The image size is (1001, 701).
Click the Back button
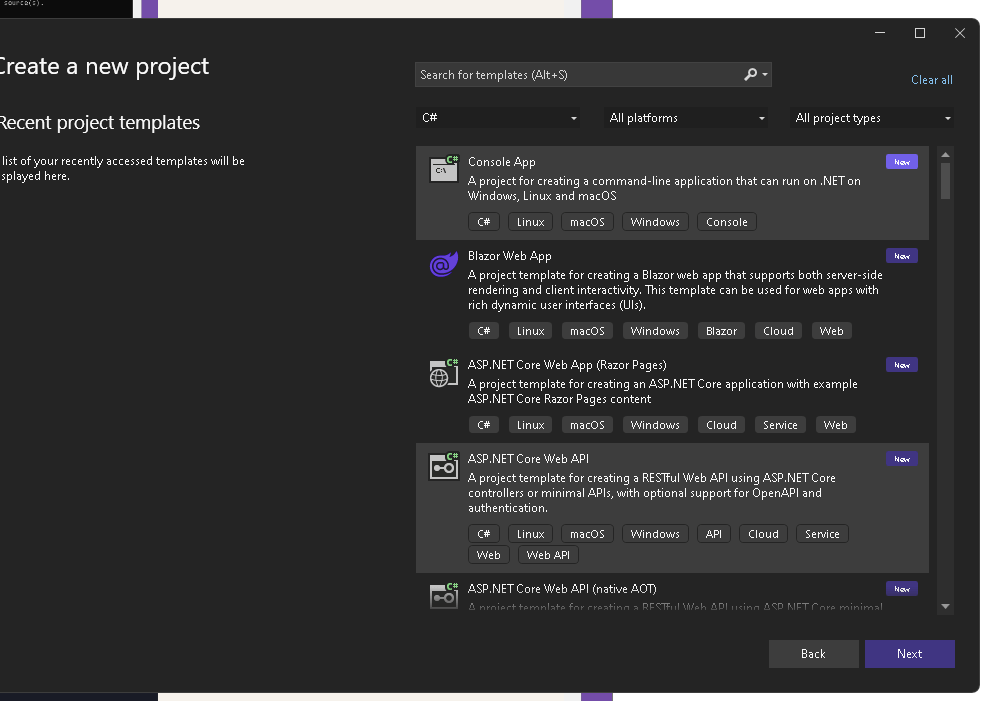pos(813,654)
